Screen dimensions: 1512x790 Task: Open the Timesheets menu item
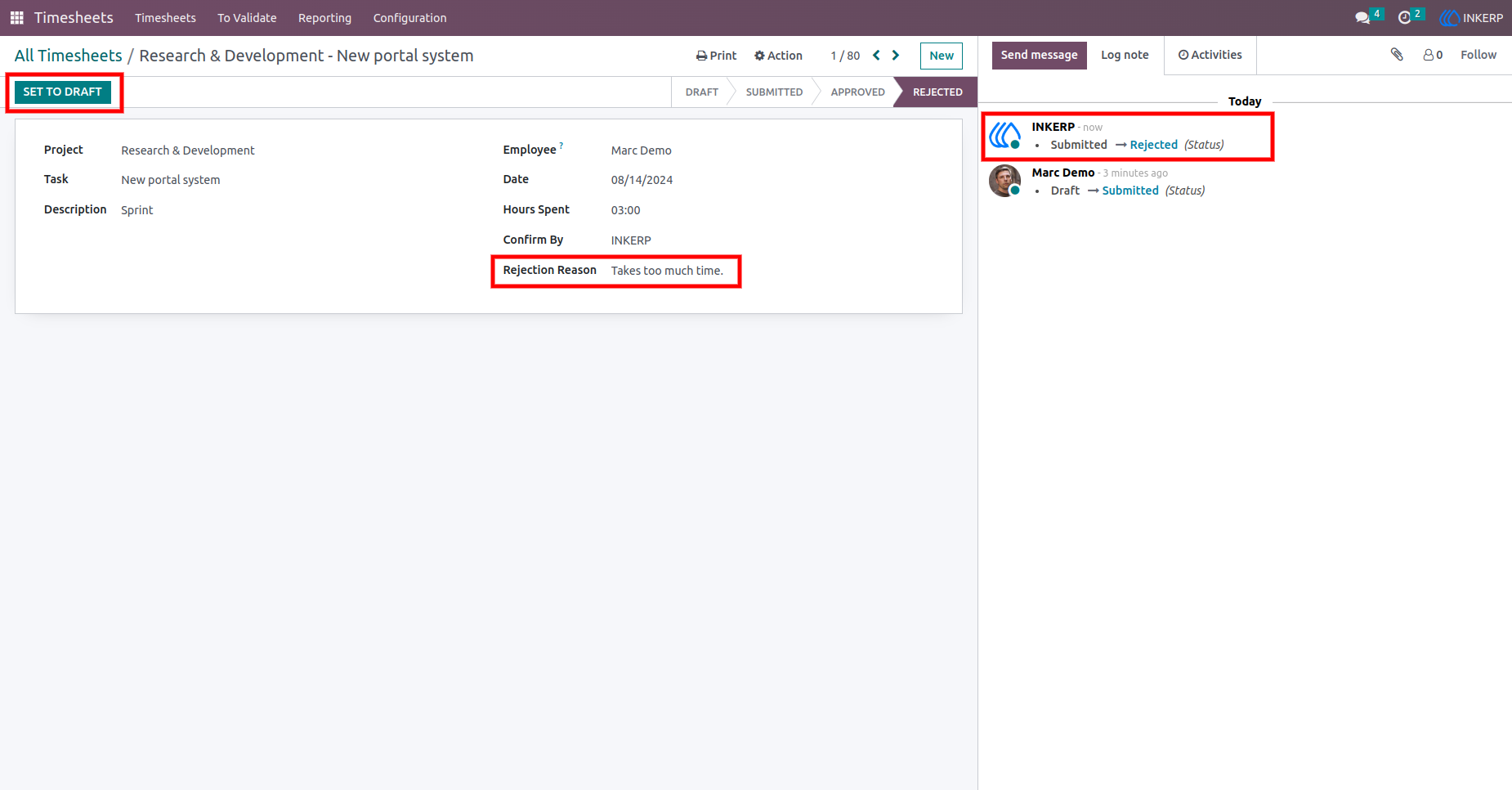point(165,18)
